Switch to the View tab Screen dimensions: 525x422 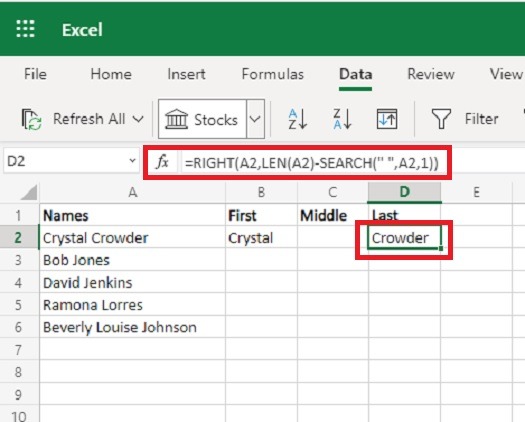click(x=506, y=74)
